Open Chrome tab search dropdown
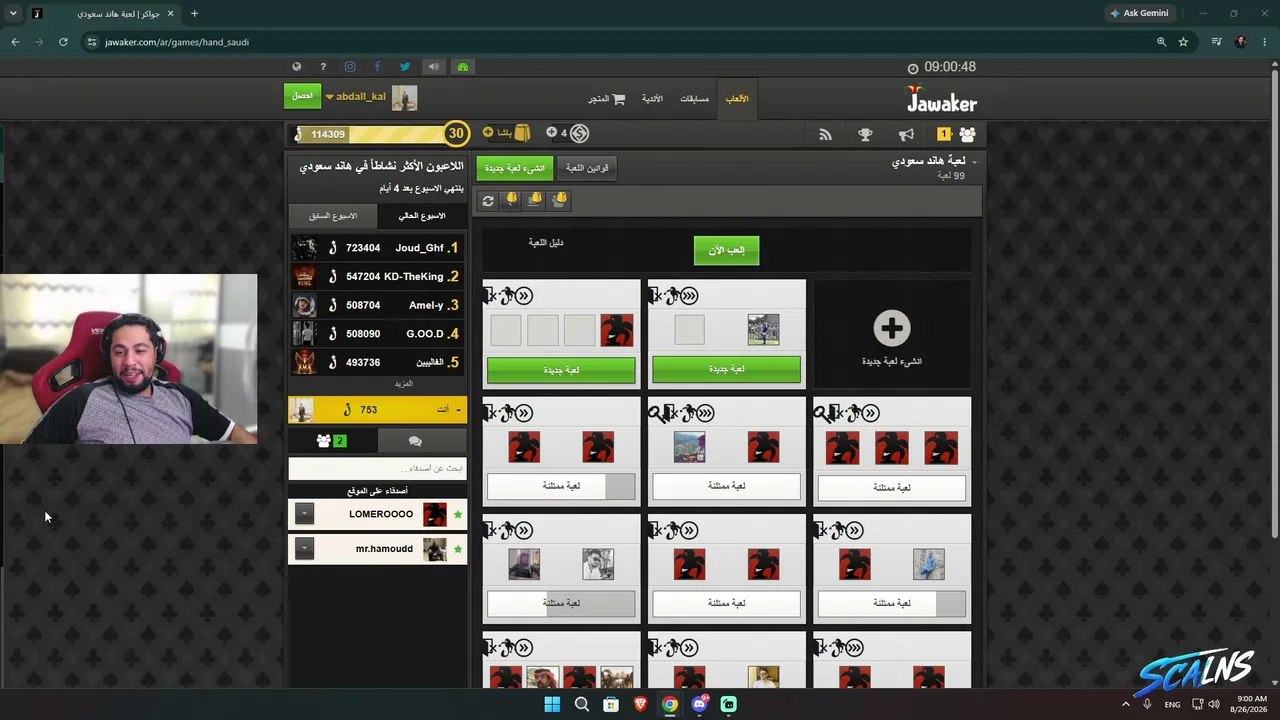This screenshot has width=1280, height=720. (x=13, y=14)
